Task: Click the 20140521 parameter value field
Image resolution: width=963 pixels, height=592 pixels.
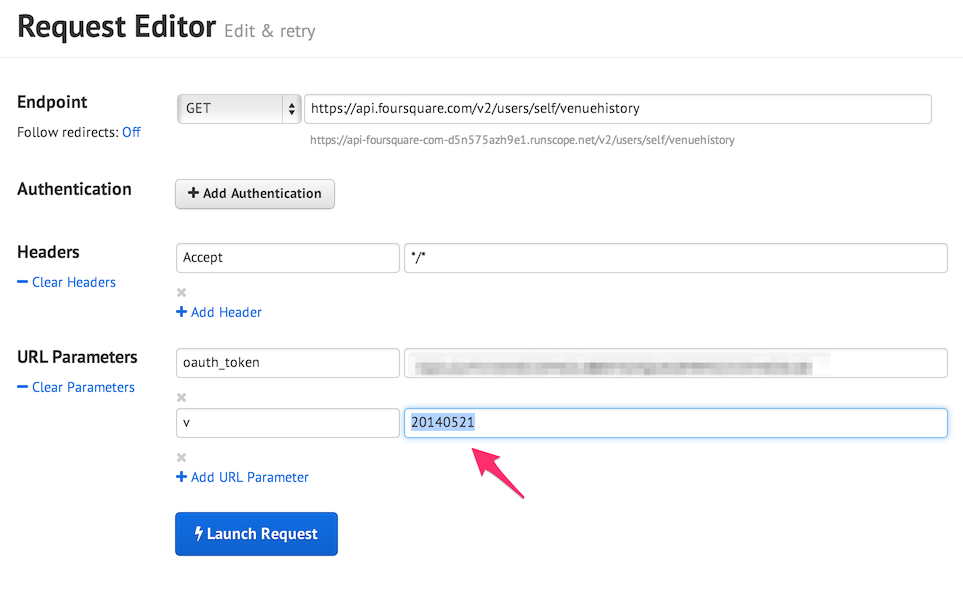Action: (675, 423)
